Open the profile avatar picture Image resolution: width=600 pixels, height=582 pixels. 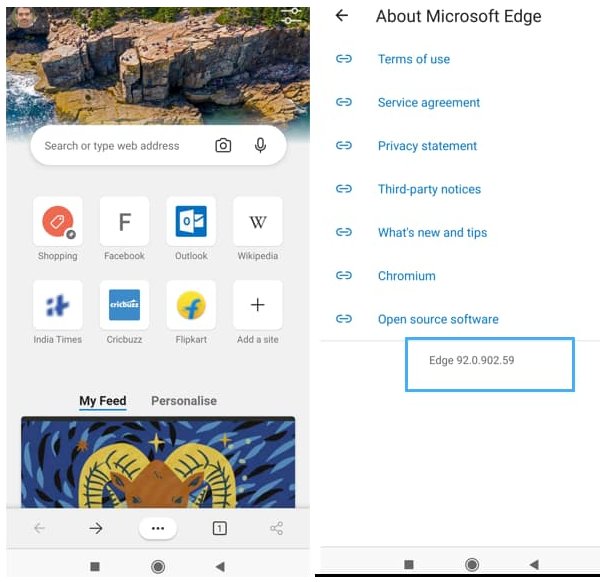coord(24,18)
